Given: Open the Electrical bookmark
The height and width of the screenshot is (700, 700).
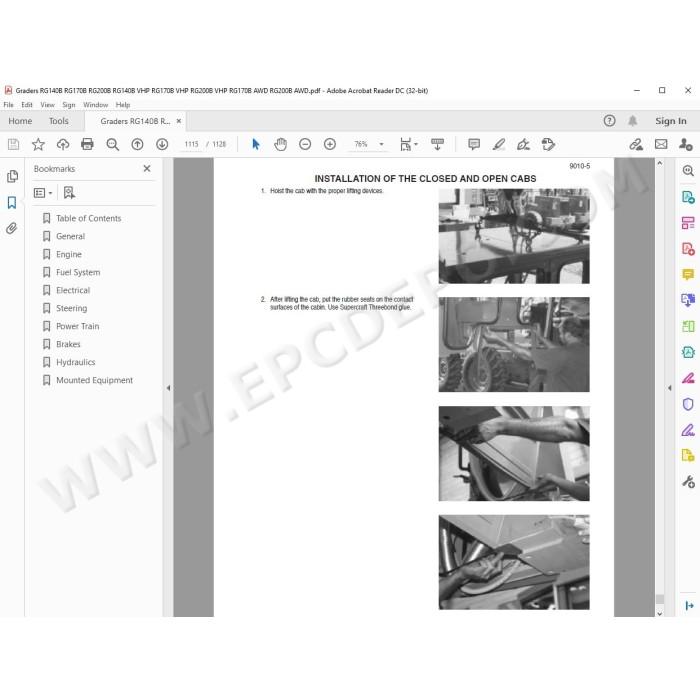Looking at the screenshot, I should point(73,290).
